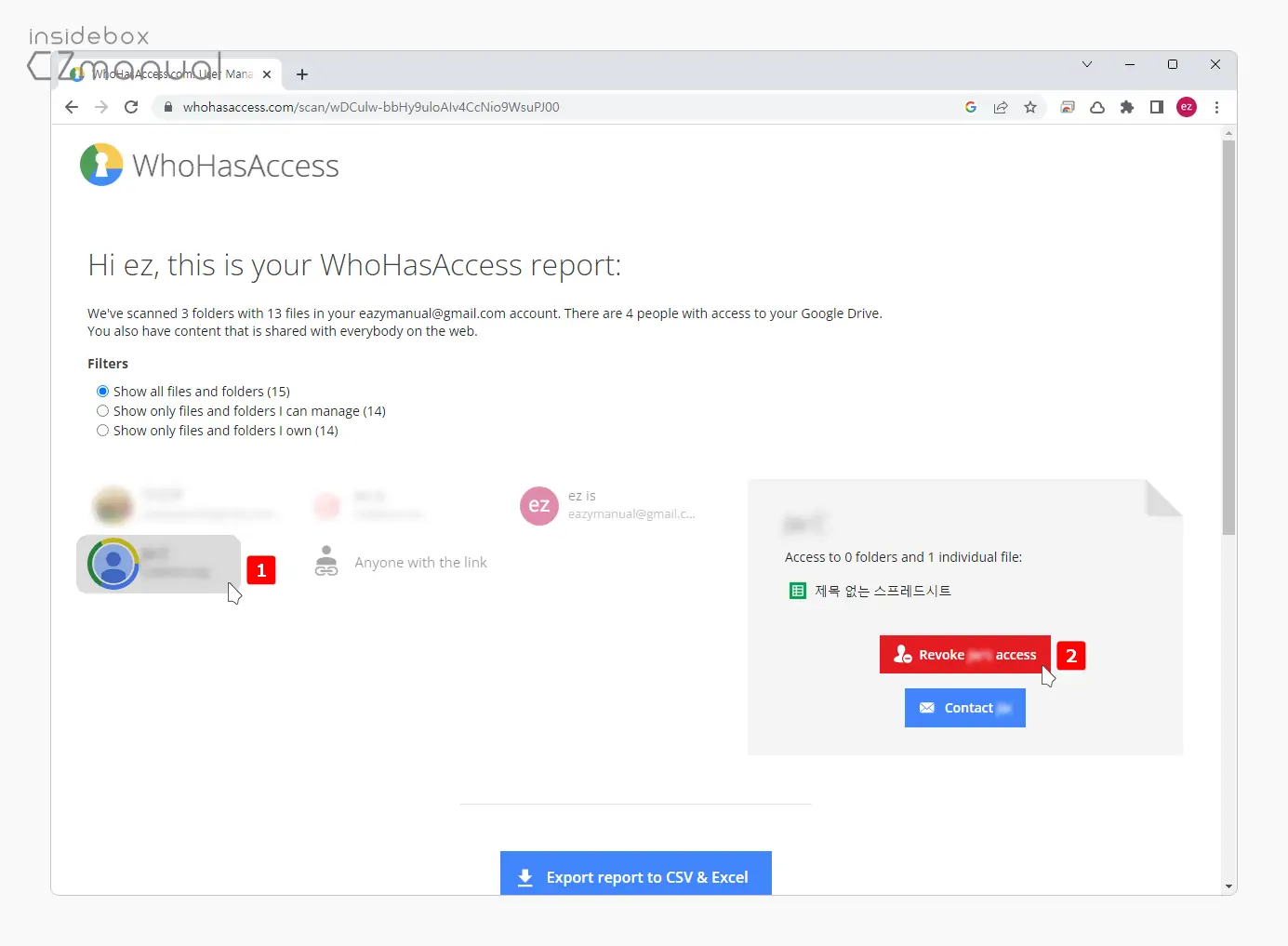Click the Google icon in address bar
This screenshot has width=1288, height=946.
[971, 107]
